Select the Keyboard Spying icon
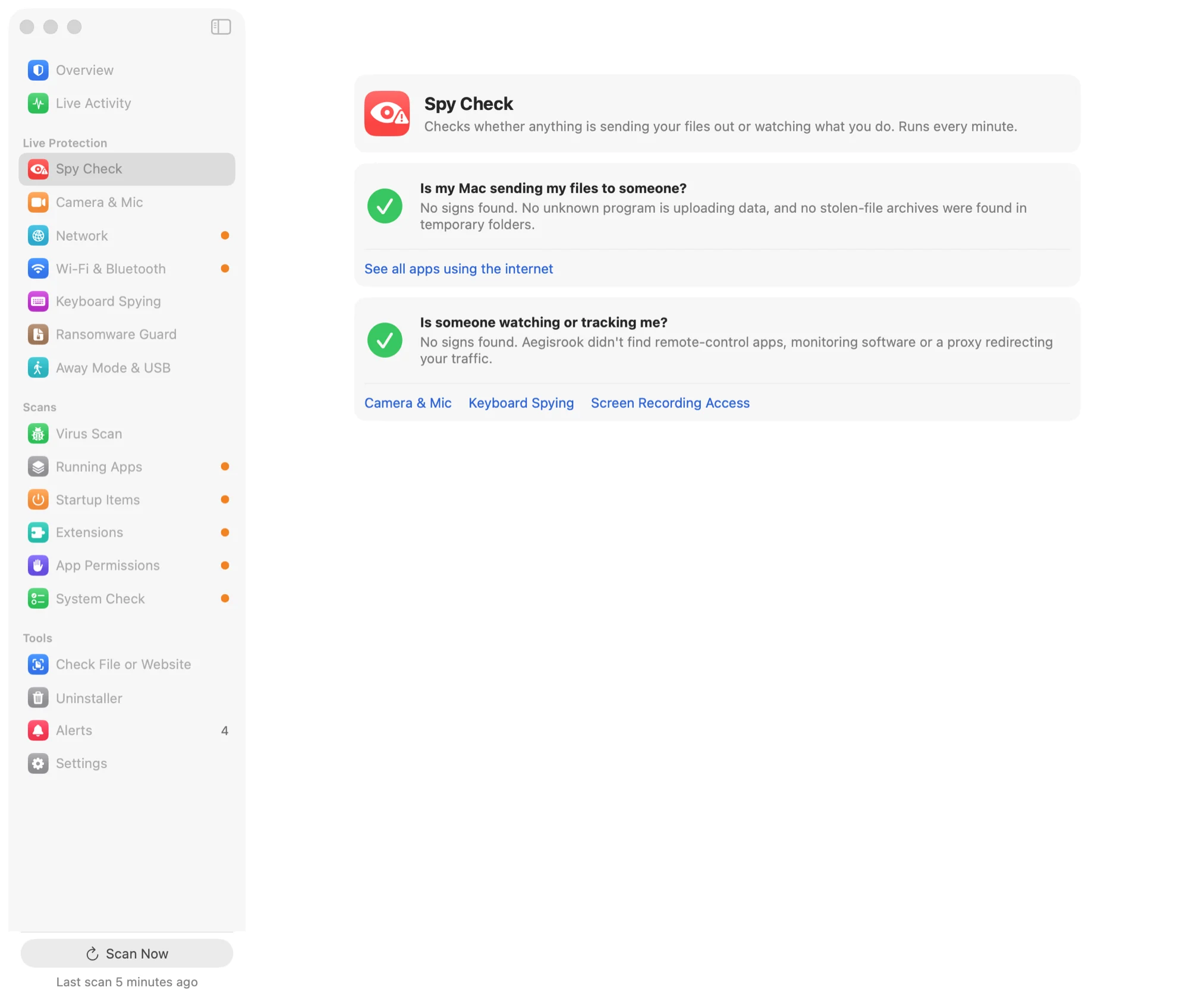 point(38,301)
